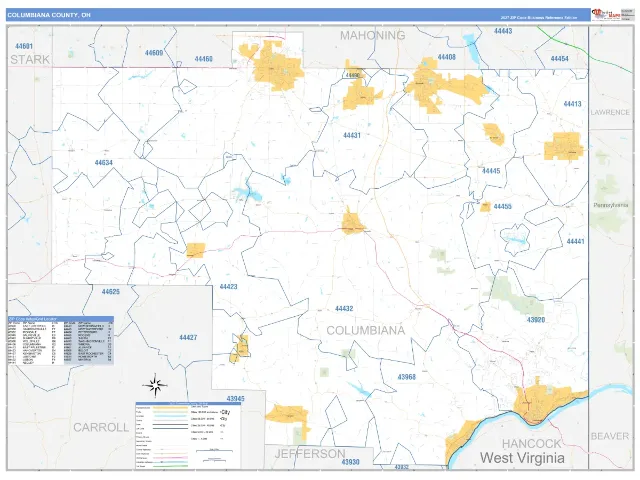
Task: Click the orange swatch in the map legend
Action: click(x=170, y=408)
